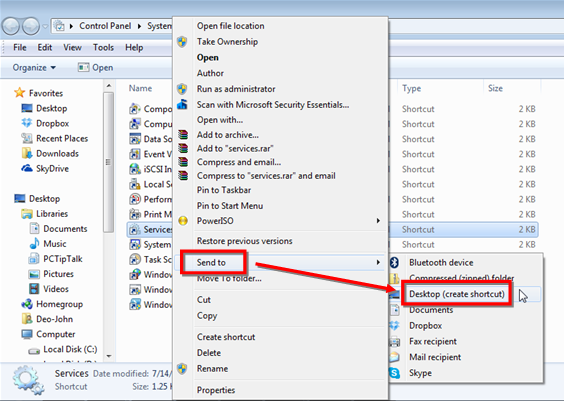The image size is (564, 401).
Task: Choose Desktop (create shortcut)
Action: pyautogui.click(x=457, y=294)
